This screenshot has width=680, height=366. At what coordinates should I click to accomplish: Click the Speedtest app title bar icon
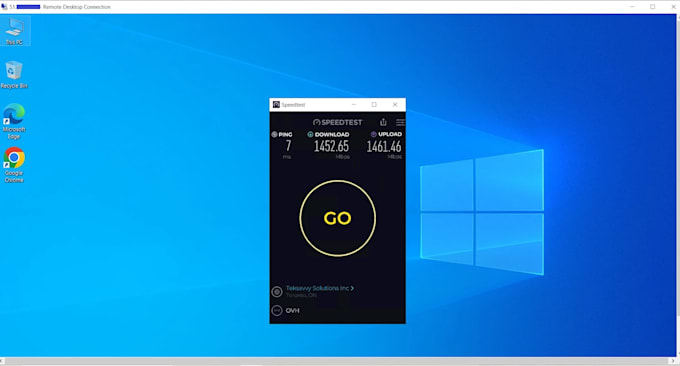point(276,105)
